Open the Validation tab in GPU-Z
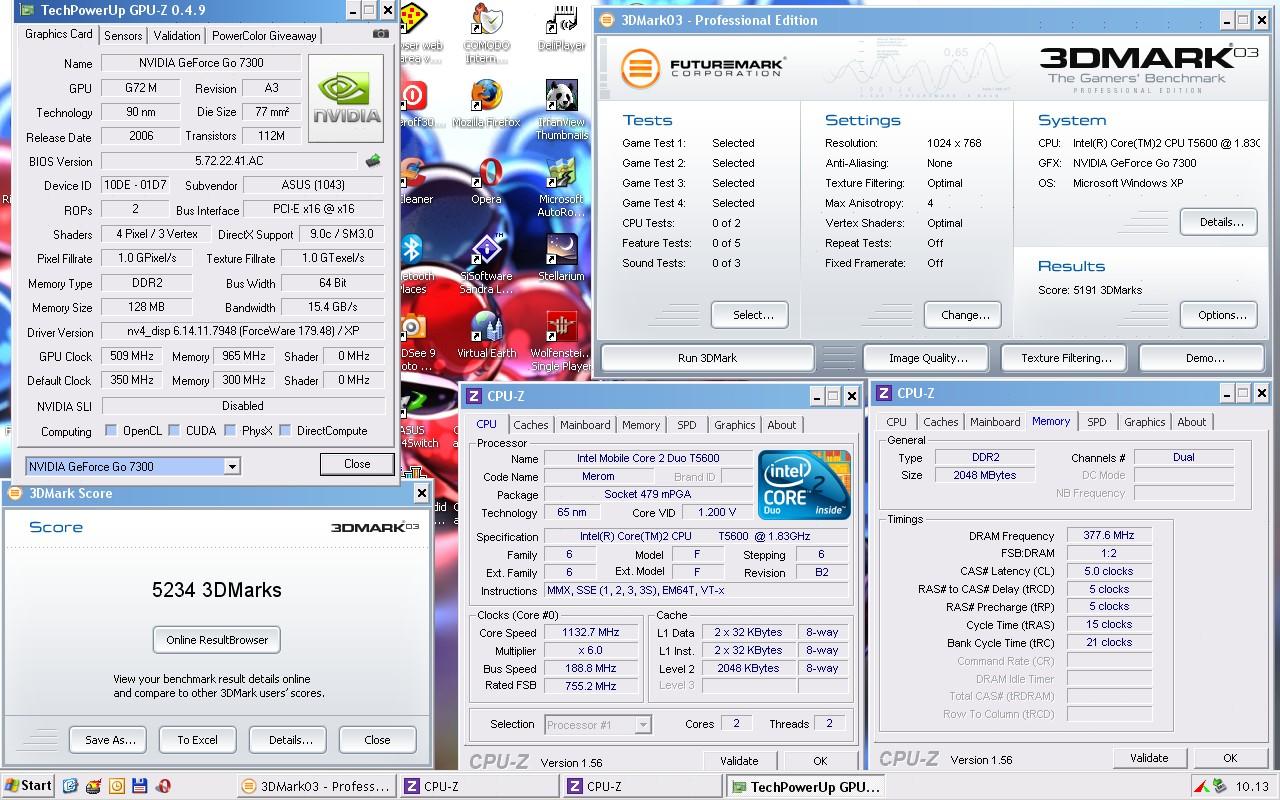Image resolution: width=1280 pixels, height=800 pixels. click(x=177, y=35)
